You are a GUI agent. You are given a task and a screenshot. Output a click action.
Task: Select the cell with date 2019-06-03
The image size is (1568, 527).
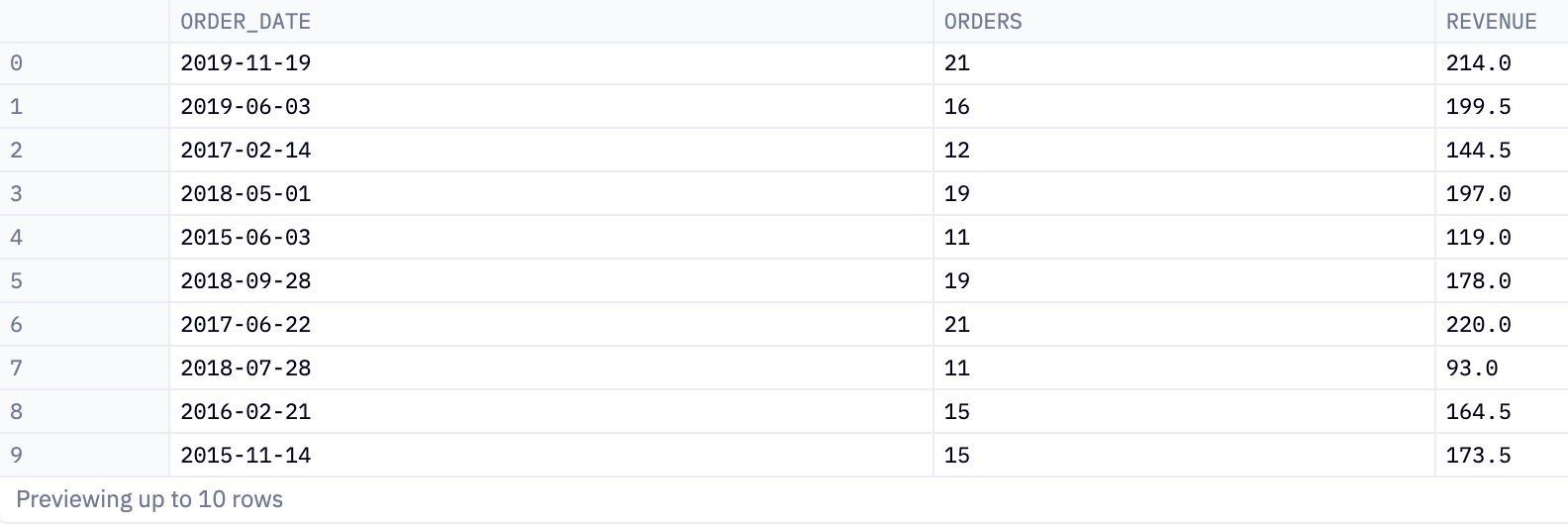coord(550,107)
